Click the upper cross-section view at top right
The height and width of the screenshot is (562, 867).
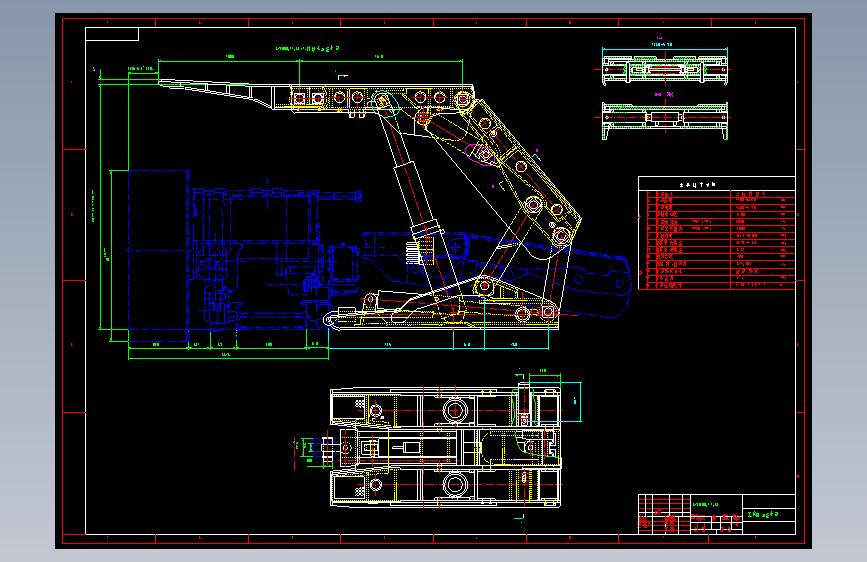click(x=665, y=69)
